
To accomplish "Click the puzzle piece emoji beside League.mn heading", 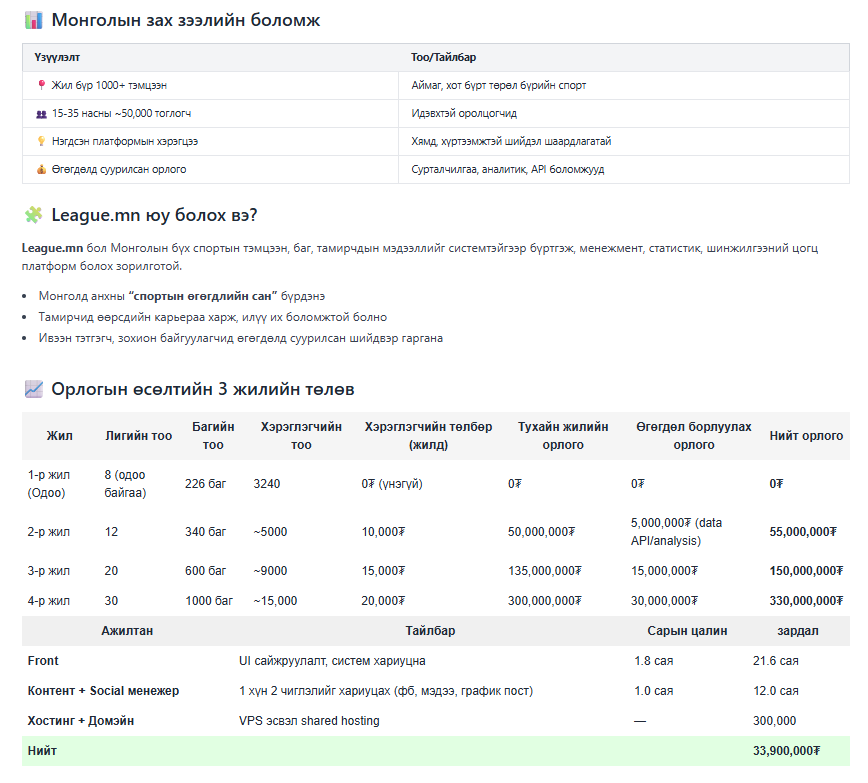I will click(x=33, y=215).
